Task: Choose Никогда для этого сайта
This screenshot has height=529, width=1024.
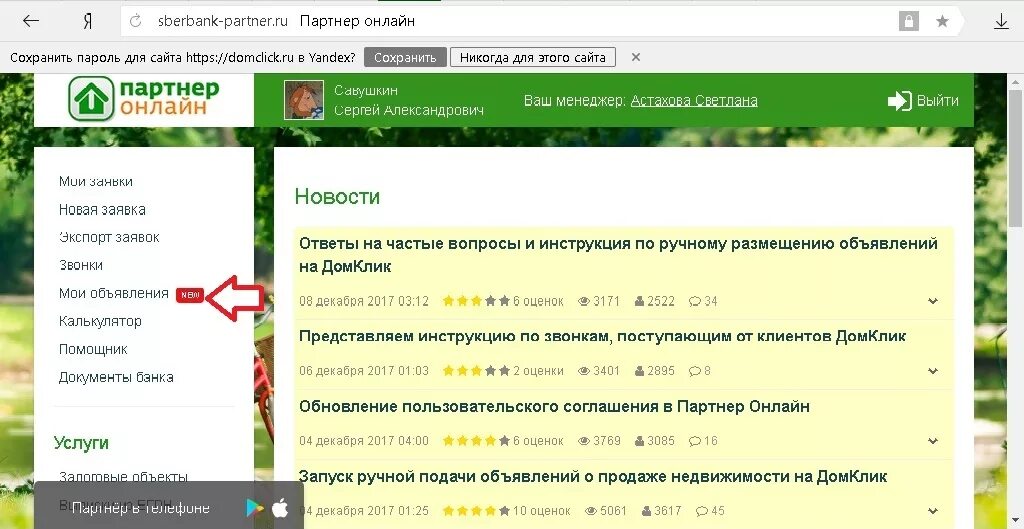Action: (532, 57)
